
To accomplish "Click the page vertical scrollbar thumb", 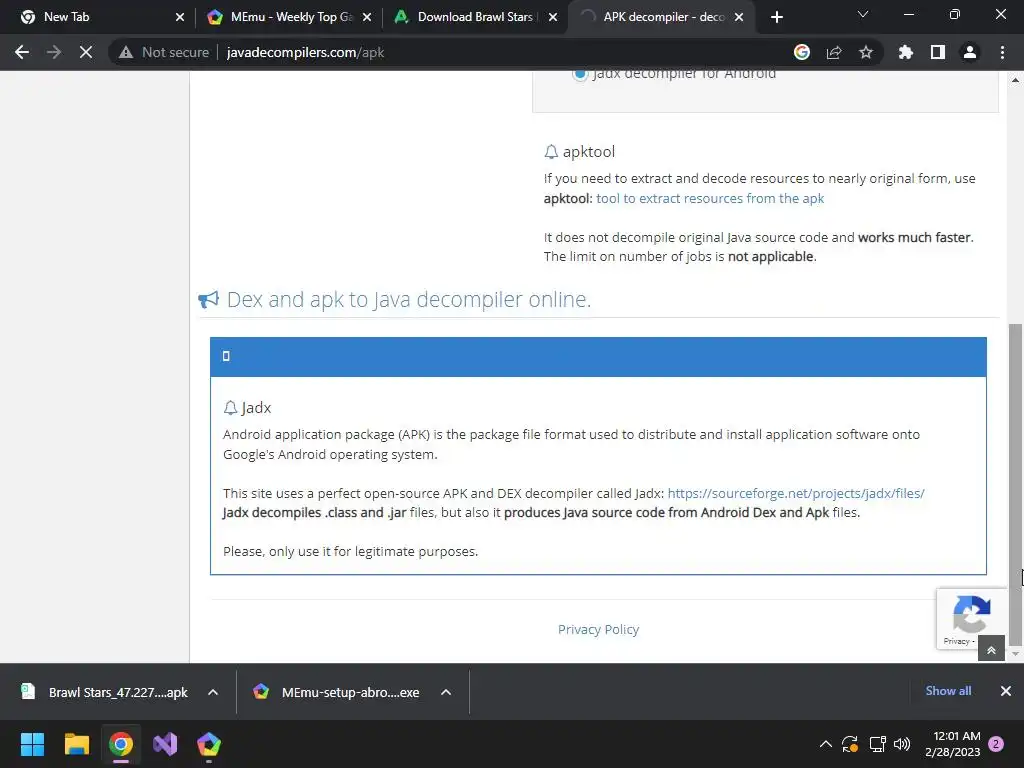I will 1015,484.
